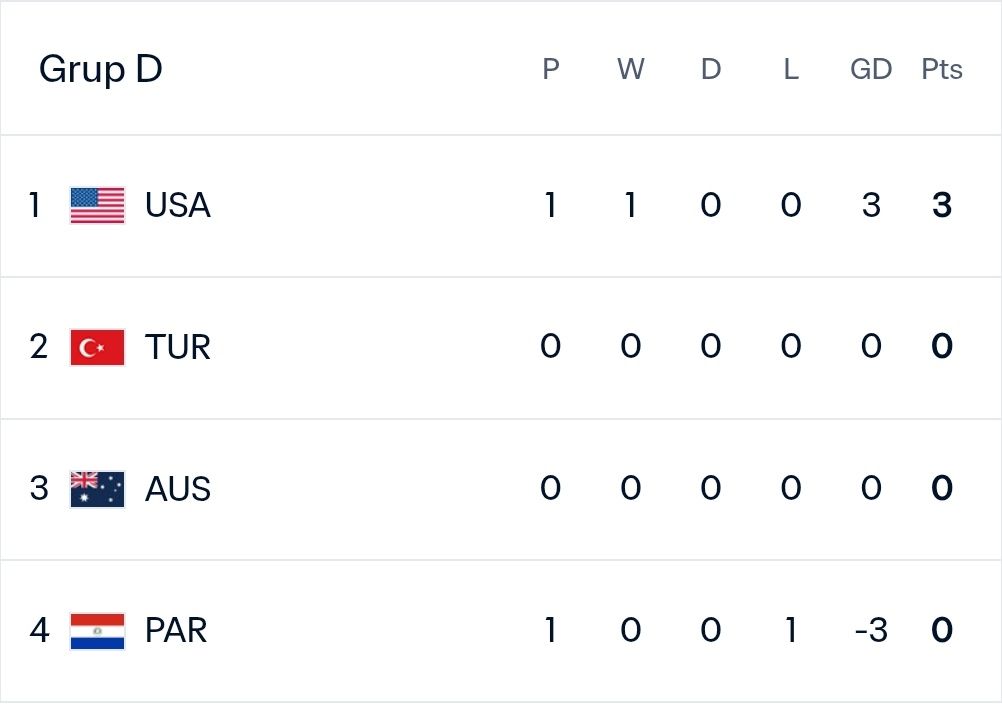Click the Australia flag icon
The width and height of the screenshot is (1002, 706).
(97, 489)
